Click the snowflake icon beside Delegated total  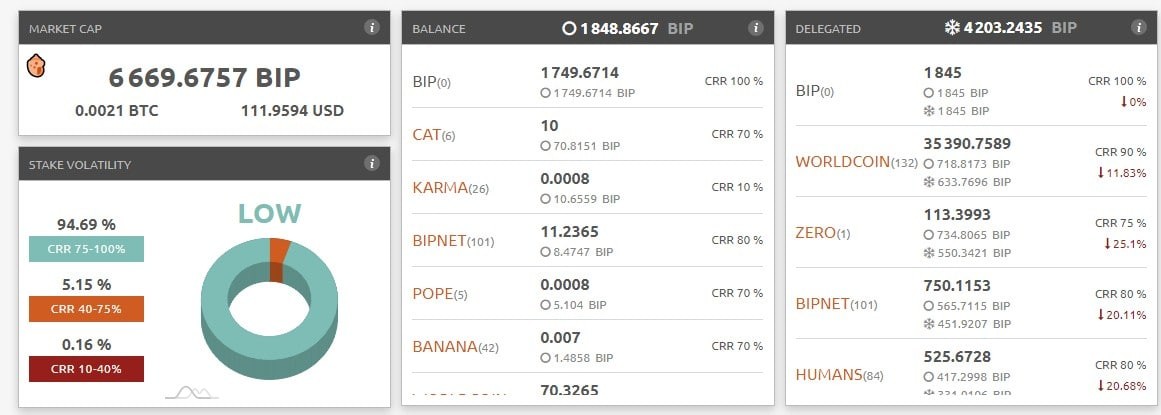pos(951,28)
